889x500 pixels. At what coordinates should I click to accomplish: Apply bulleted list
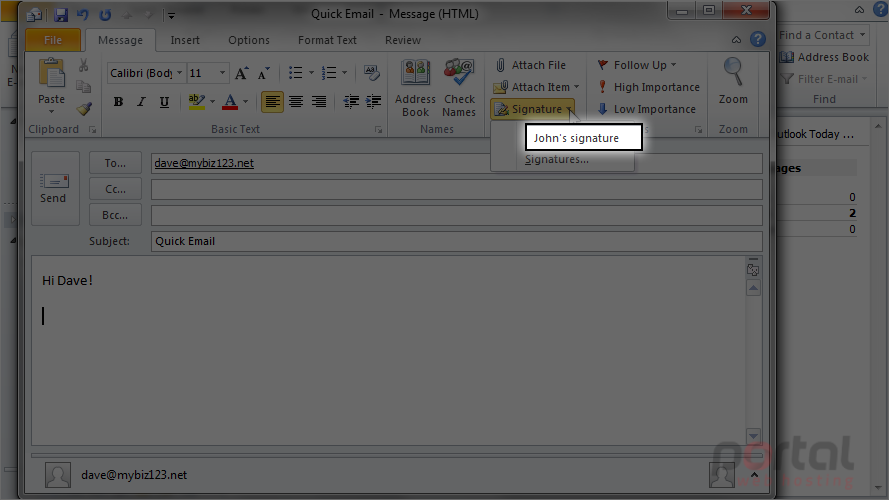295,73
